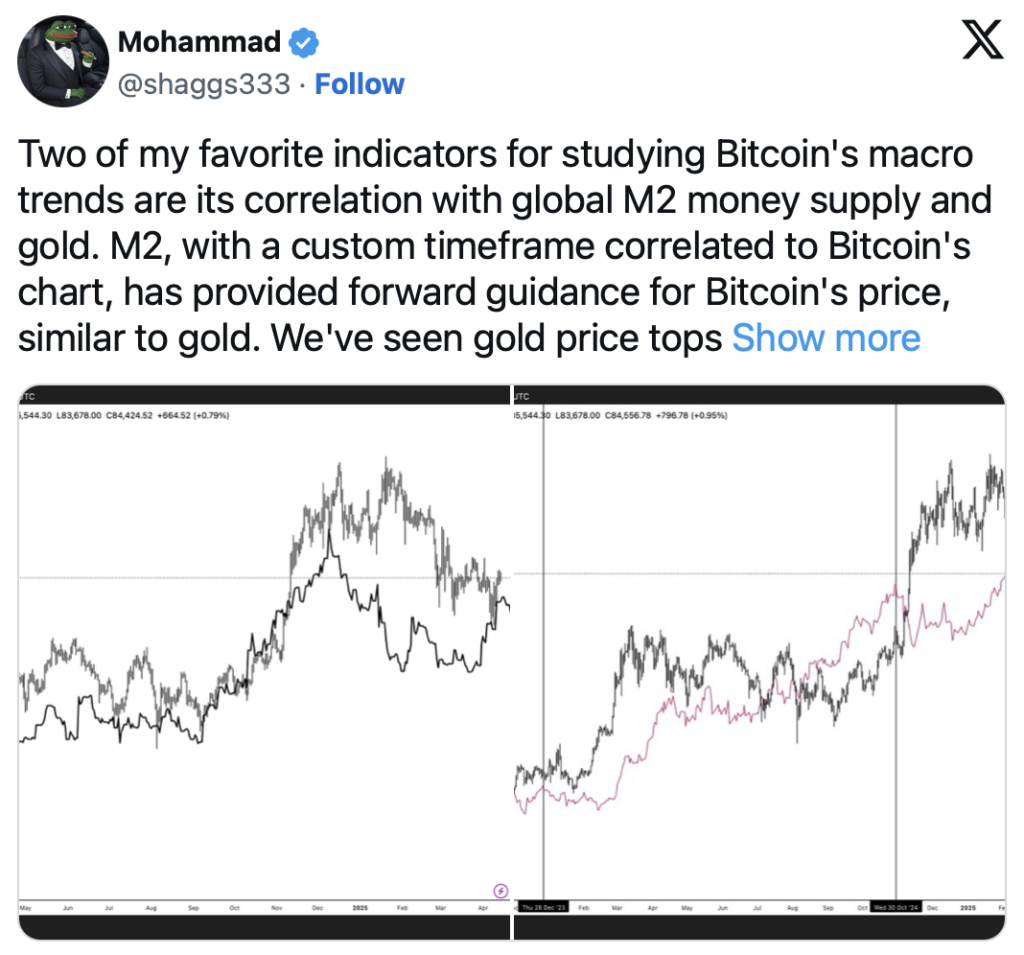Expand tweet with Show more
Viewport: 1024px width, 955px height.
pos(826,338)
